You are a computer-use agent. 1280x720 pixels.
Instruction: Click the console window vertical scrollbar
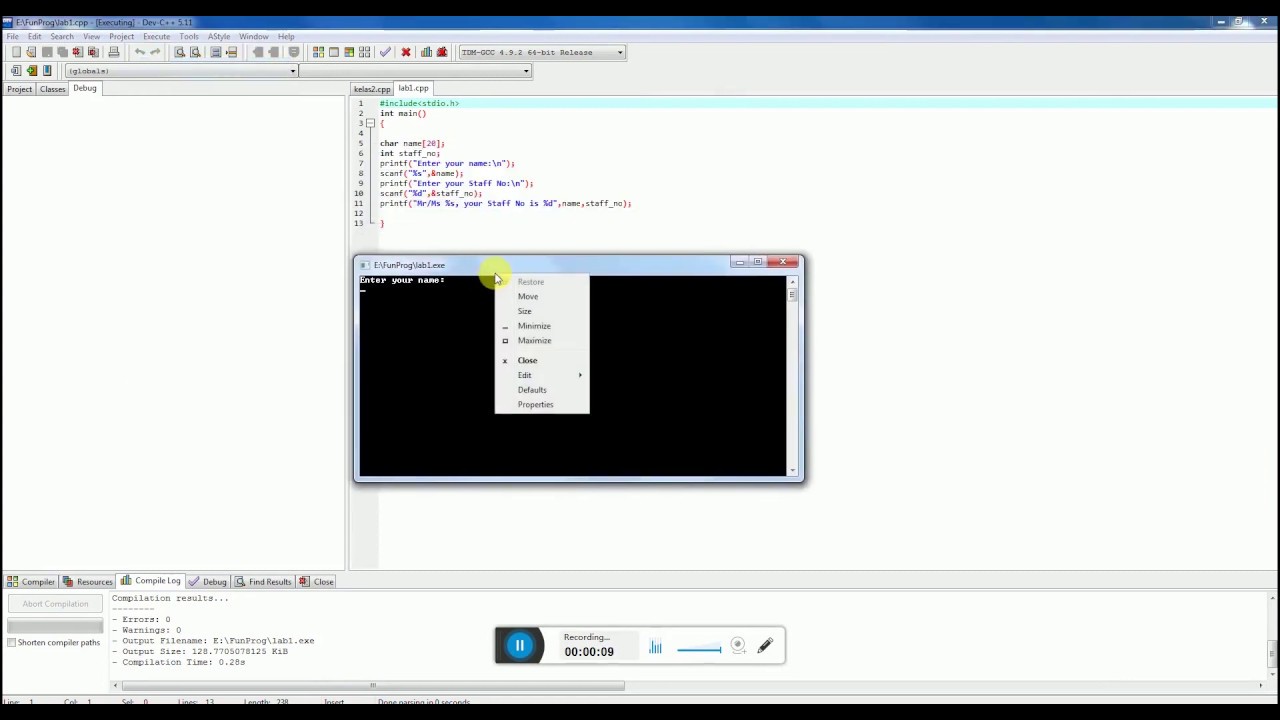[792, 375]
